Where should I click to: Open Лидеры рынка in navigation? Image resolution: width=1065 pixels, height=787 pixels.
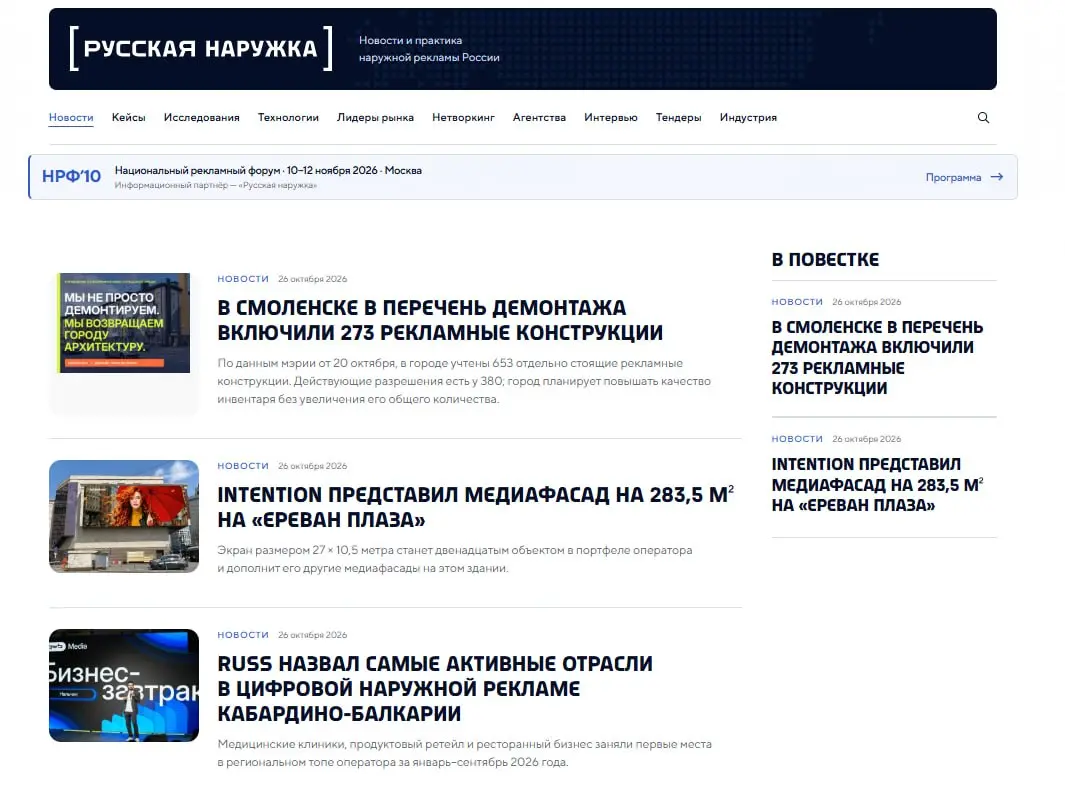click(x=376, y=117)
